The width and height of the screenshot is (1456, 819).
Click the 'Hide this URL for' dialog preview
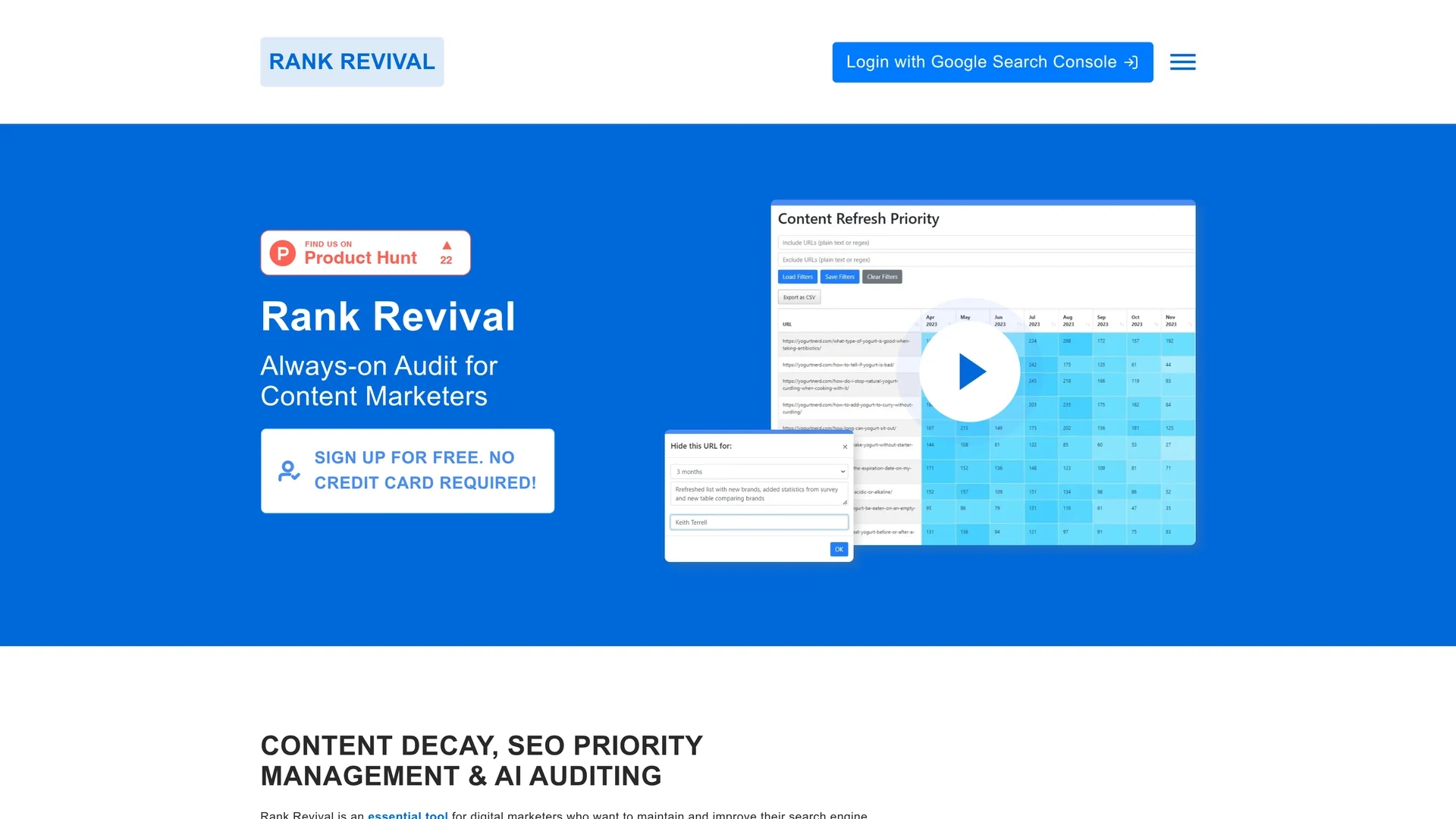[759, 497]
